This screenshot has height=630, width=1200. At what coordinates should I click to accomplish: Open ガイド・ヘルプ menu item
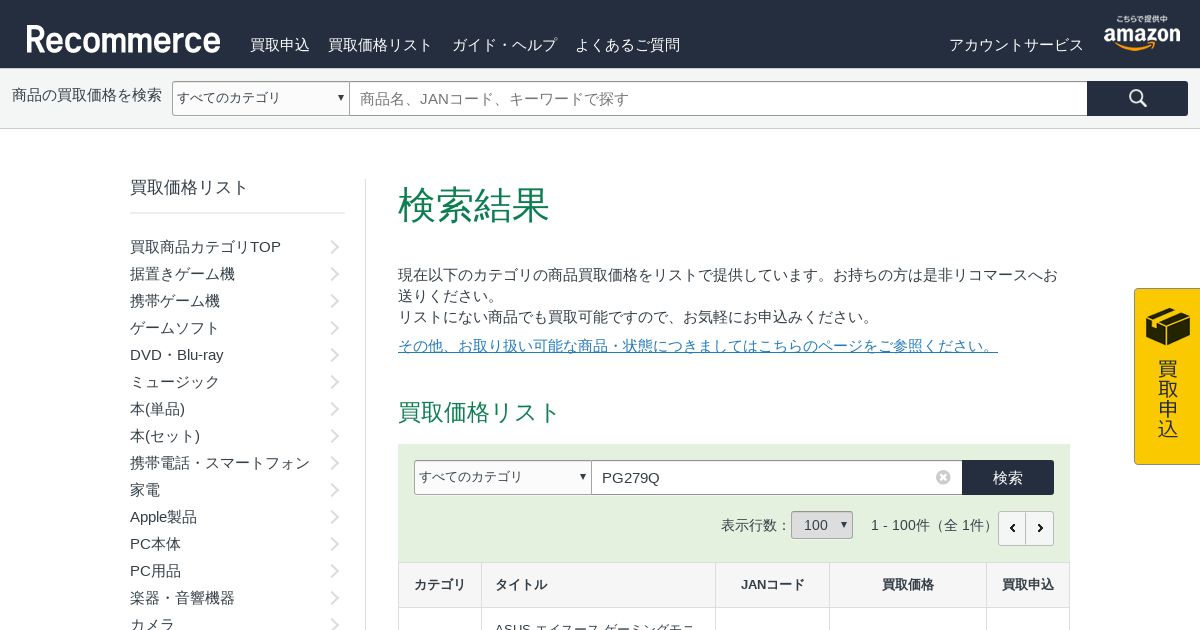(504, 45)
